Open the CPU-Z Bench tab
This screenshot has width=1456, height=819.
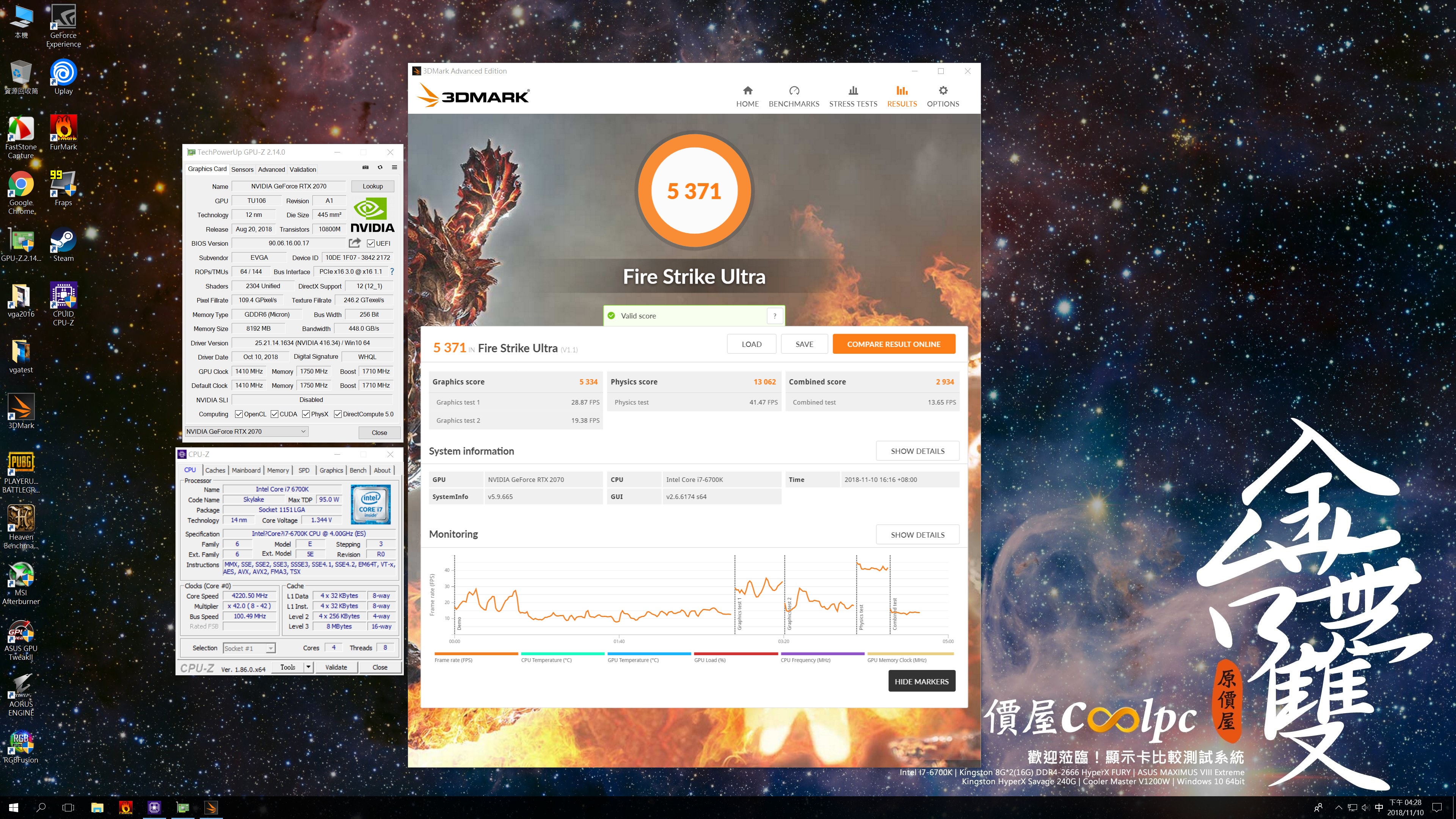[357, 470]
